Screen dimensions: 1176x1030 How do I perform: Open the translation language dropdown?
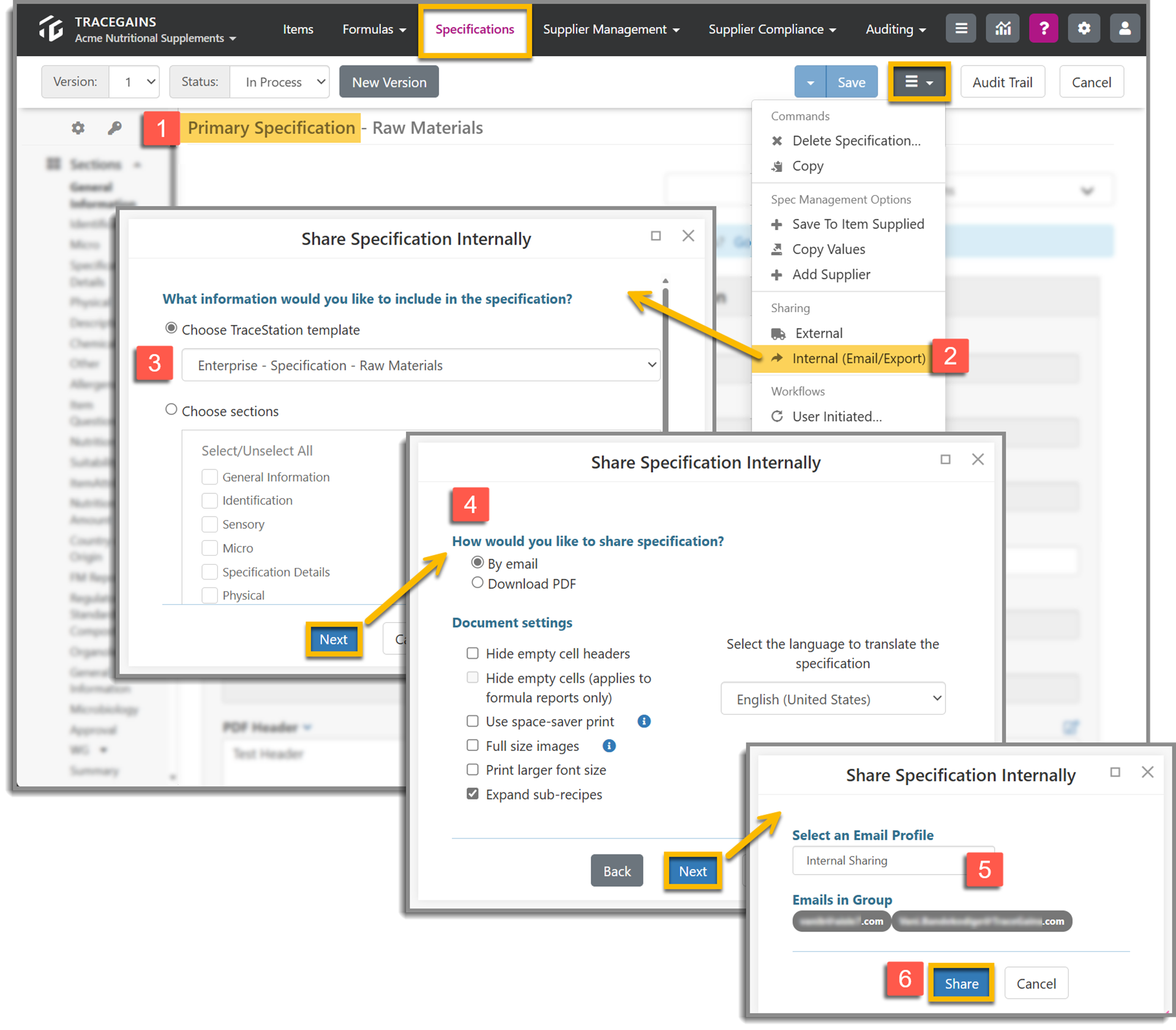click(833, 699)
